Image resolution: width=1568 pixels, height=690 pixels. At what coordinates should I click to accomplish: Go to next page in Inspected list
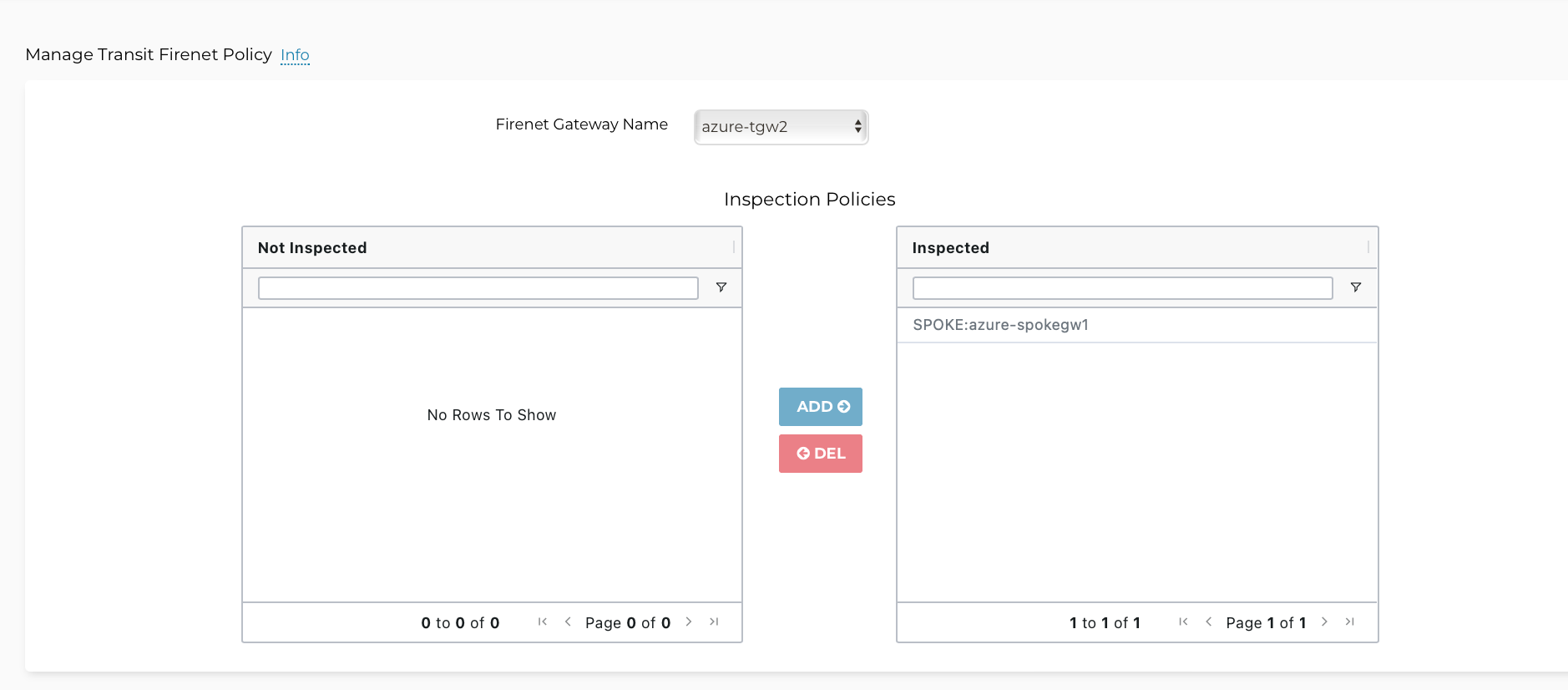[x=1324, y=622]
